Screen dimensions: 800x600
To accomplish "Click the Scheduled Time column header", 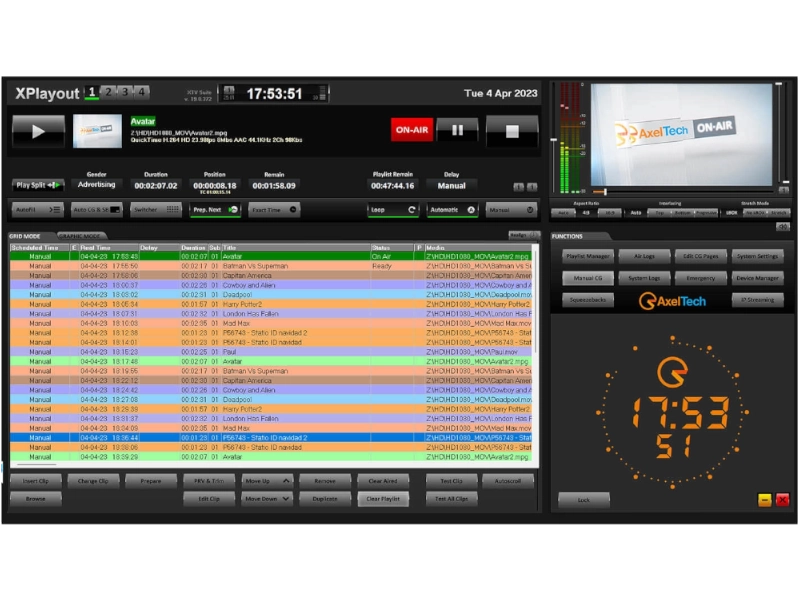I will pyautogui.click(x=40, y=247).
